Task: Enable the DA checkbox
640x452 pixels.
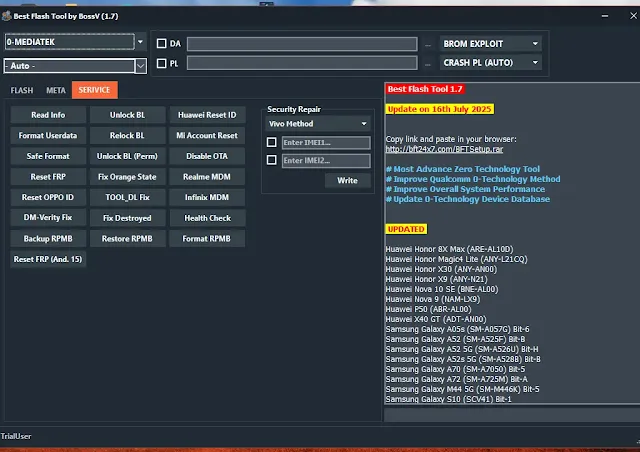Action: (x=162, y=44)
